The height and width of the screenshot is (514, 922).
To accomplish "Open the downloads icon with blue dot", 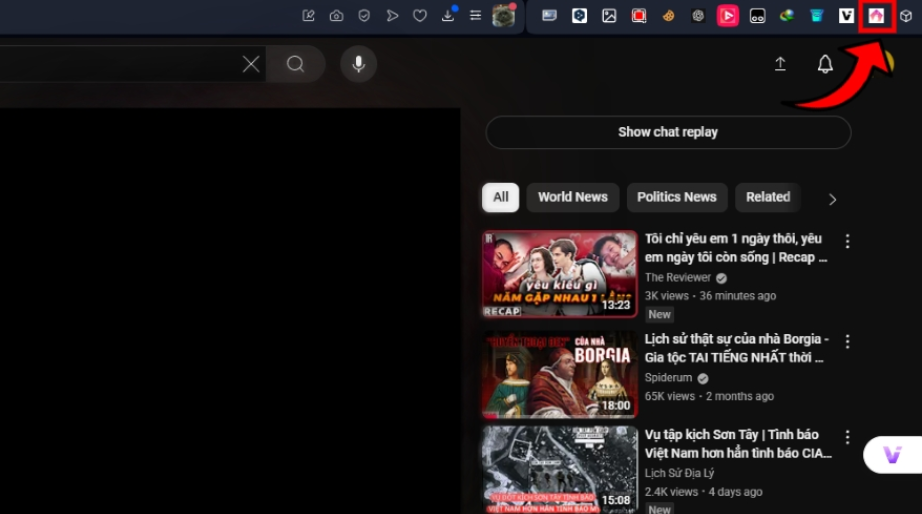I will [x=448, y=15].
